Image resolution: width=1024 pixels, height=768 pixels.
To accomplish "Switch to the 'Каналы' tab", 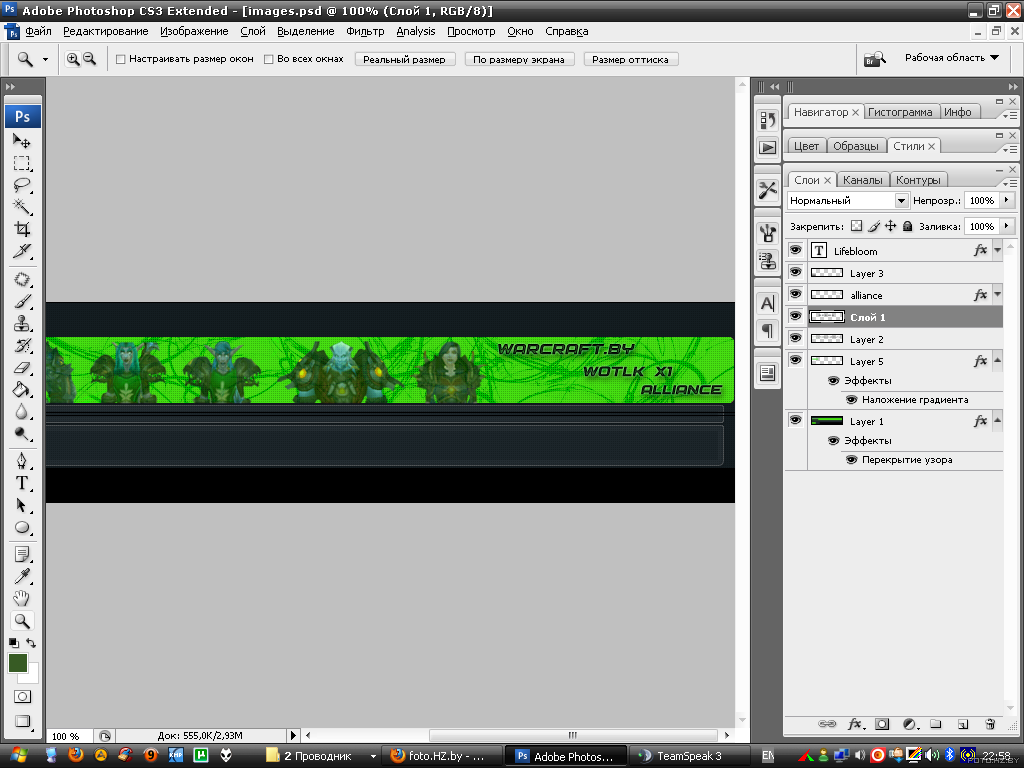I will tap(863, 180).
